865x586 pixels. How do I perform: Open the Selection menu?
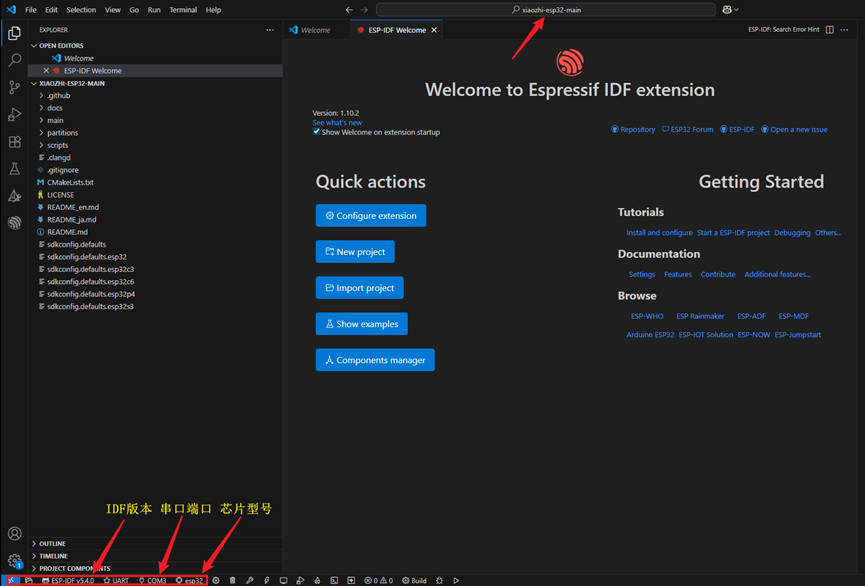81,9
